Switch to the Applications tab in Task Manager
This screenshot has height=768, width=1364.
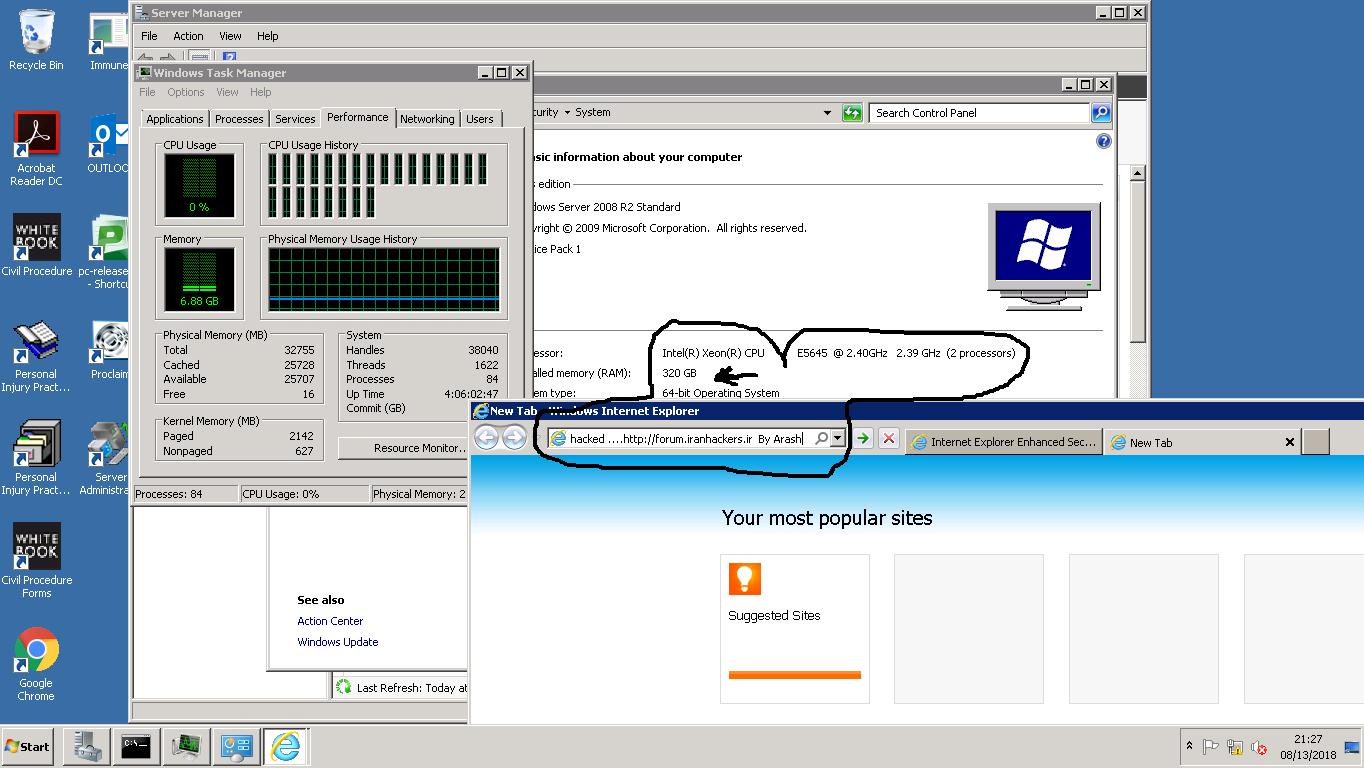(x=175, y=119)
